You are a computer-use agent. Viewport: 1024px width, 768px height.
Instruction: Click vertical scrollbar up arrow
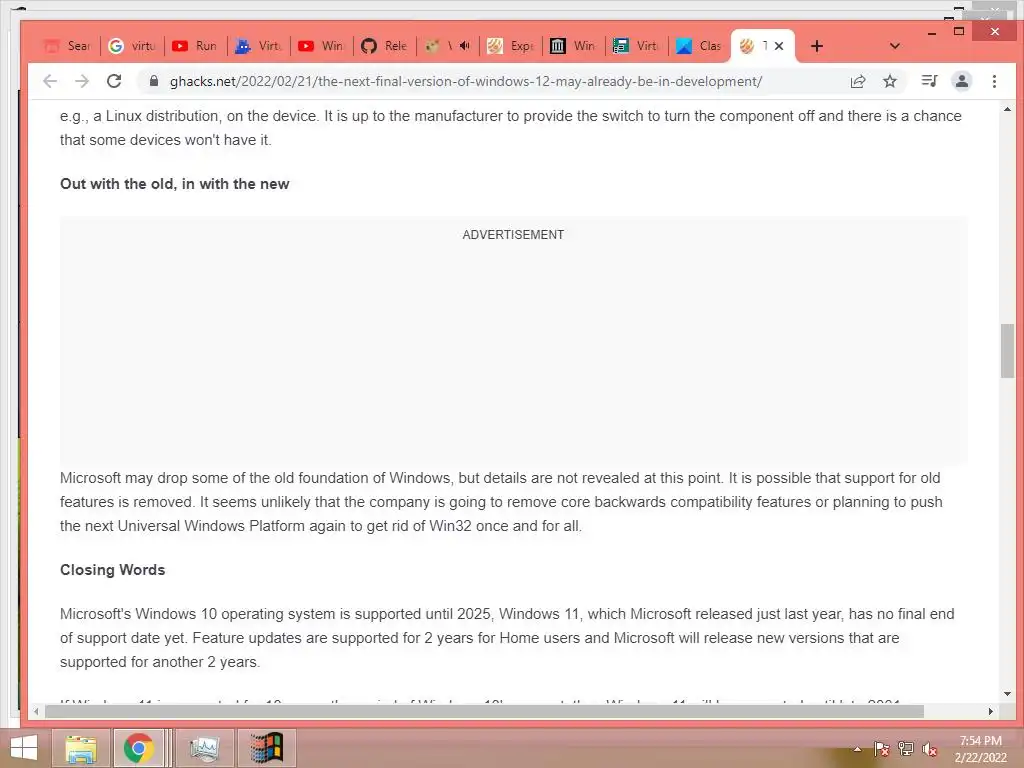(x=1007, y=109)
